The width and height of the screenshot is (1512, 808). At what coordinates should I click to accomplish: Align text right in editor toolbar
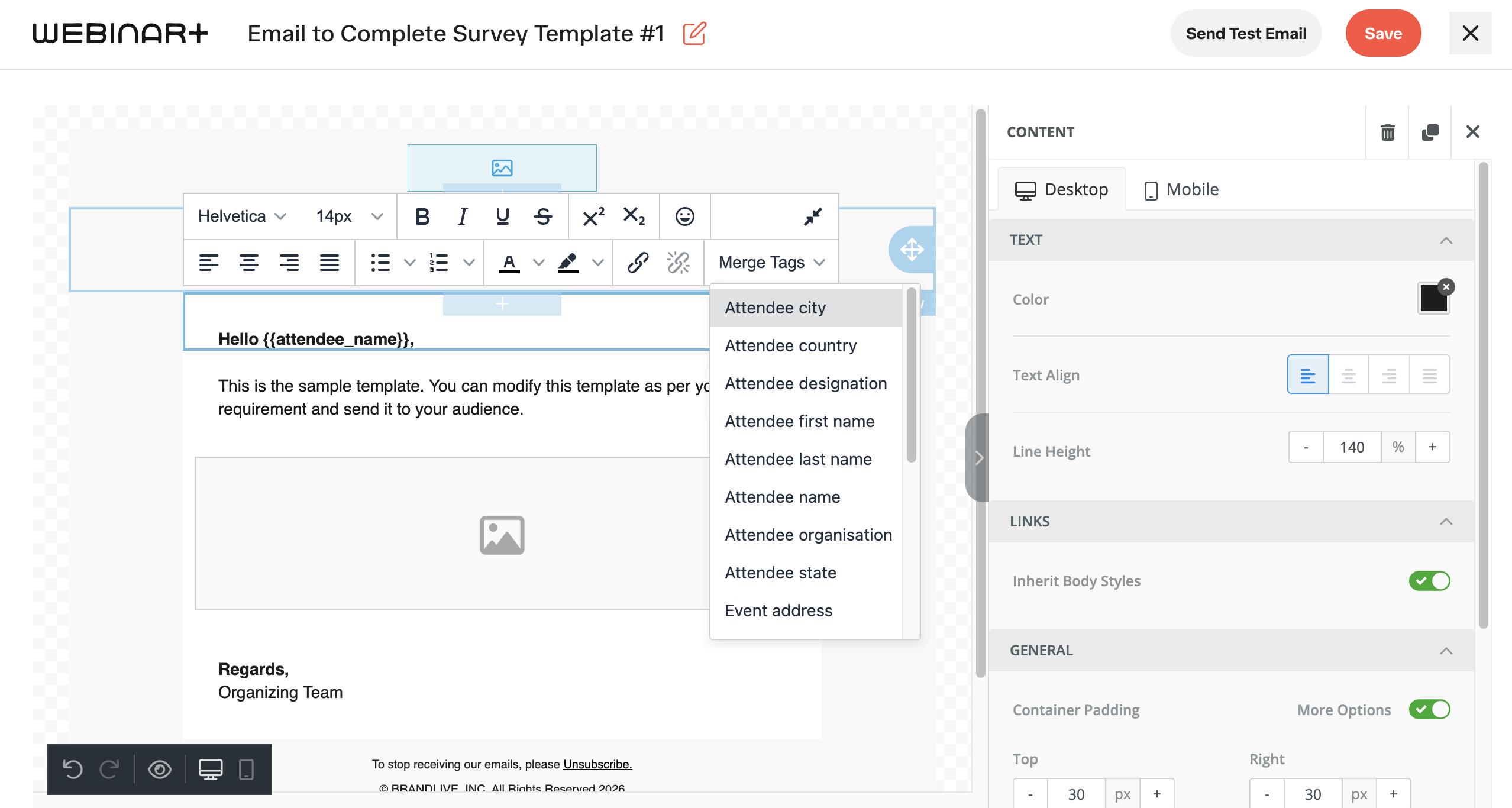click(x=289, y=263)
